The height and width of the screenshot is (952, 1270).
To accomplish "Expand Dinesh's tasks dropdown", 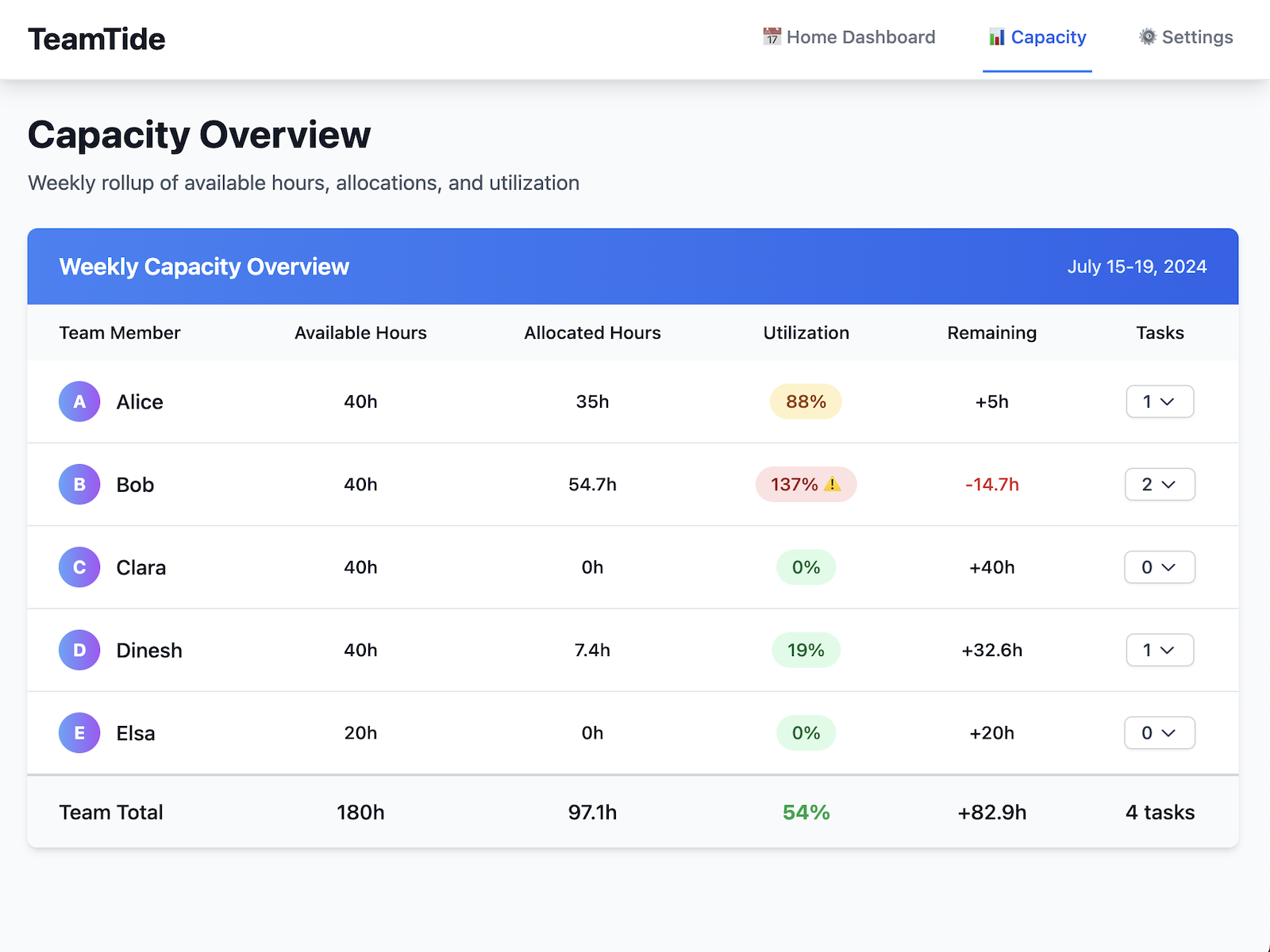I will (x=1160, y=650).
